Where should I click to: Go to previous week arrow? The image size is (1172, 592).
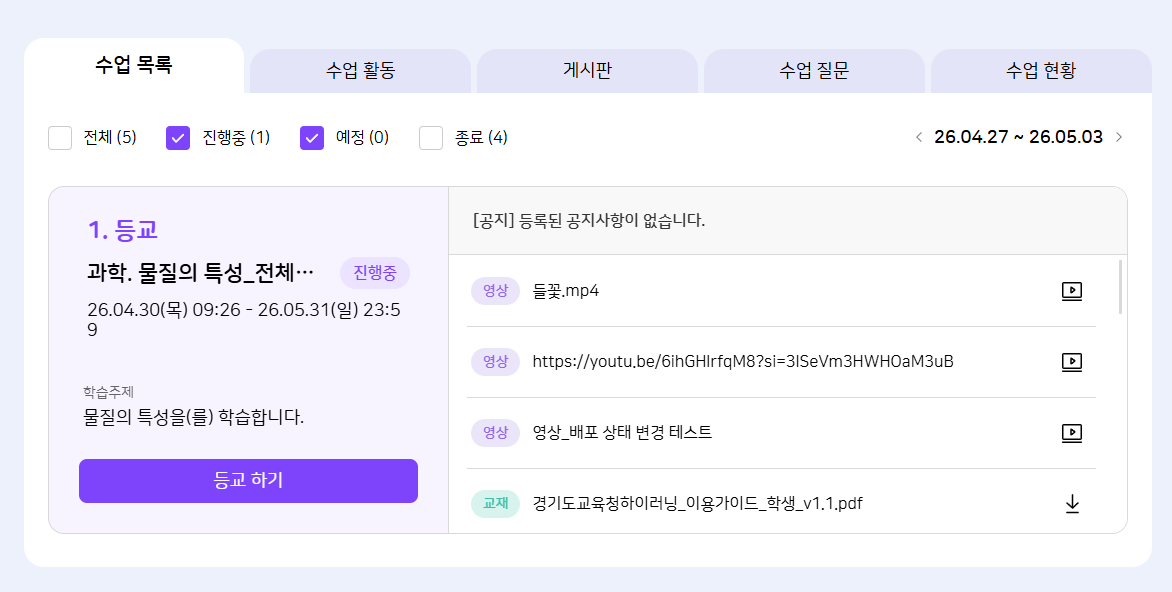pos(918,137)
